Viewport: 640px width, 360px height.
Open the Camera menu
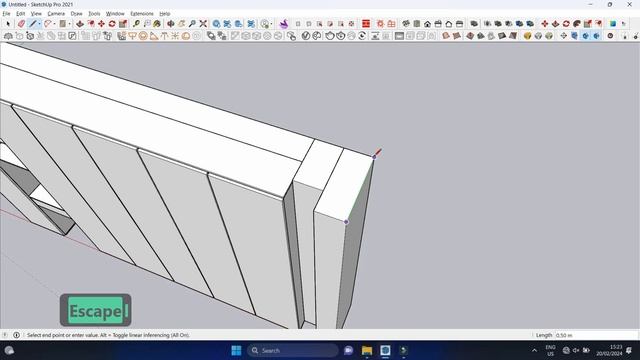click(x=56, y=13)
